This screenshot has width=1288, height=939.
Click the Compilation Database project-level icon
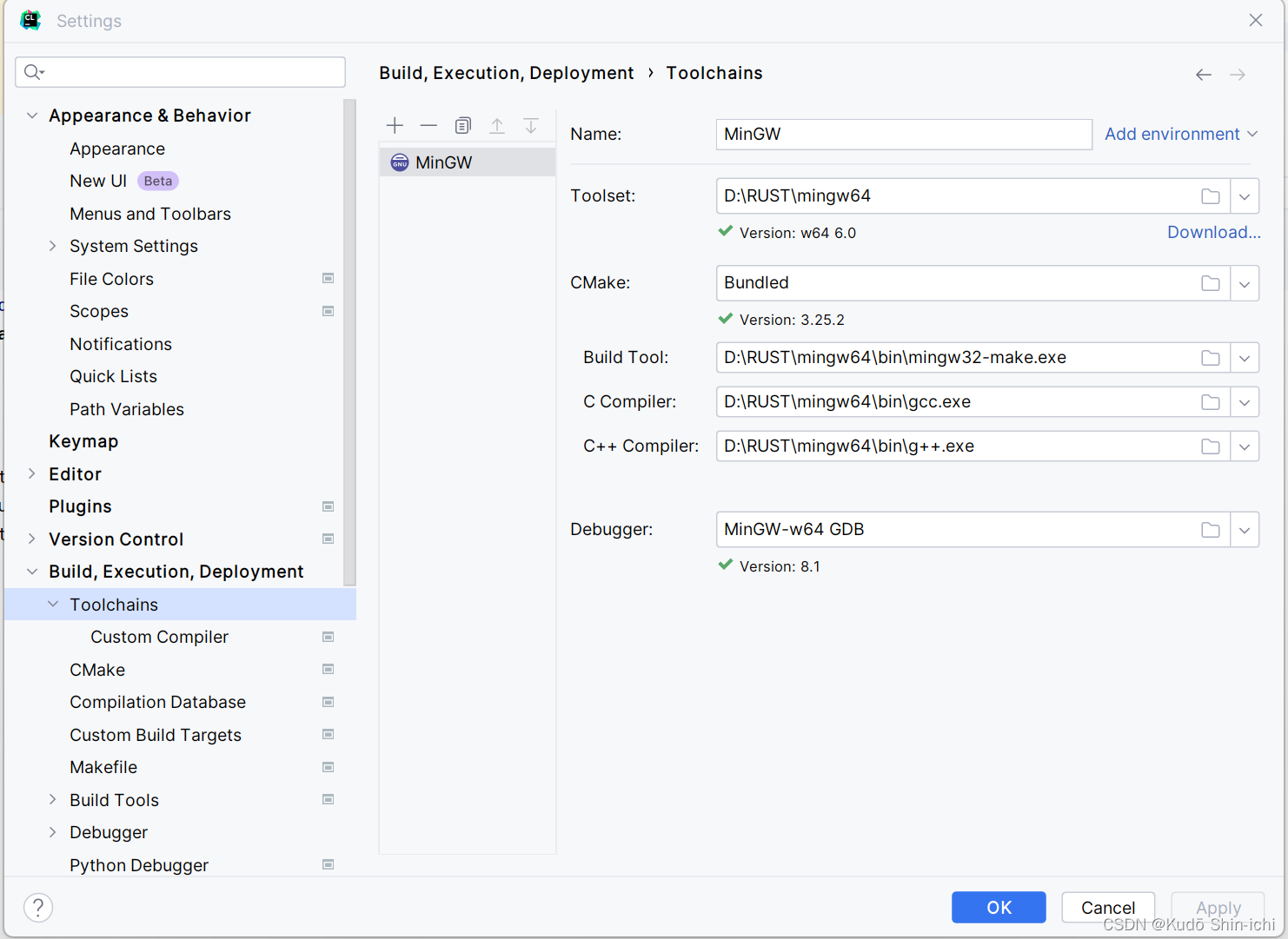329,702
